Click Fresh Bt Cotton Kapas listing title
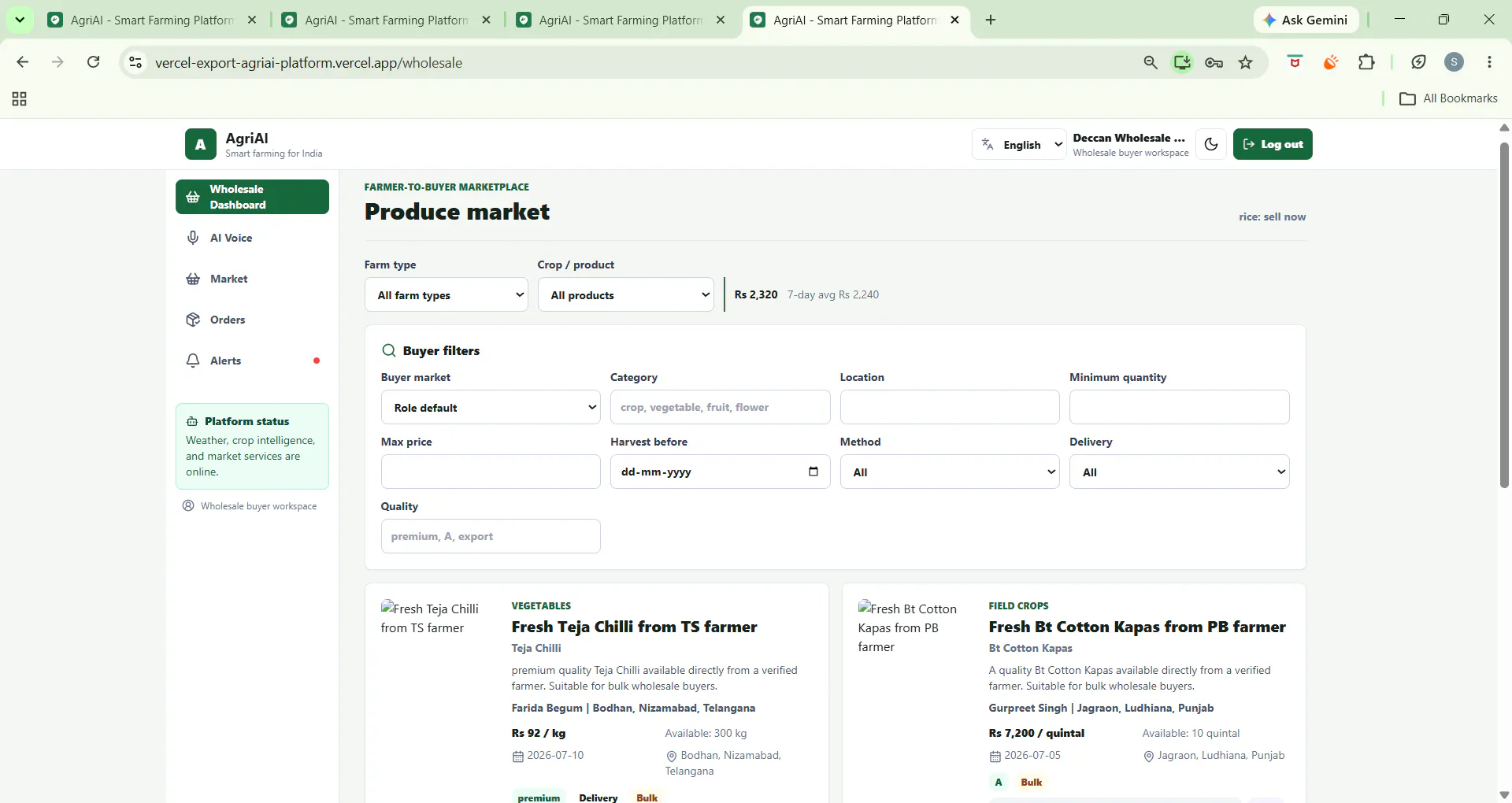The width and height of the screenshot is (1512, 803). tap(1137, 627)
